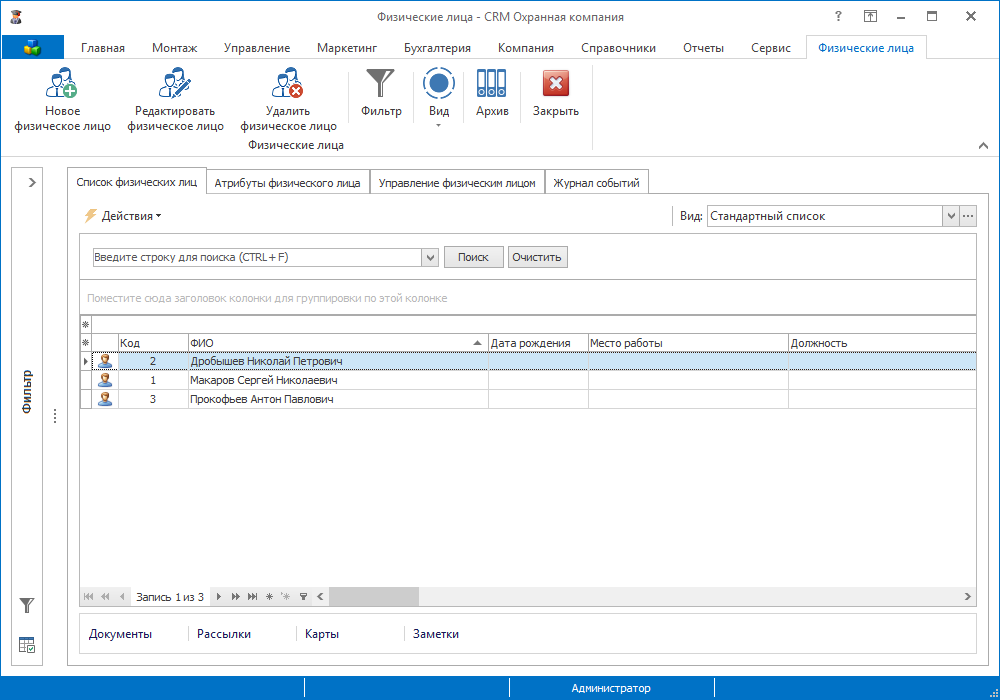The height and width of the screenshot is (700, 1000).
Task: Click the Edit physical person icon
Action: point(175,83)
